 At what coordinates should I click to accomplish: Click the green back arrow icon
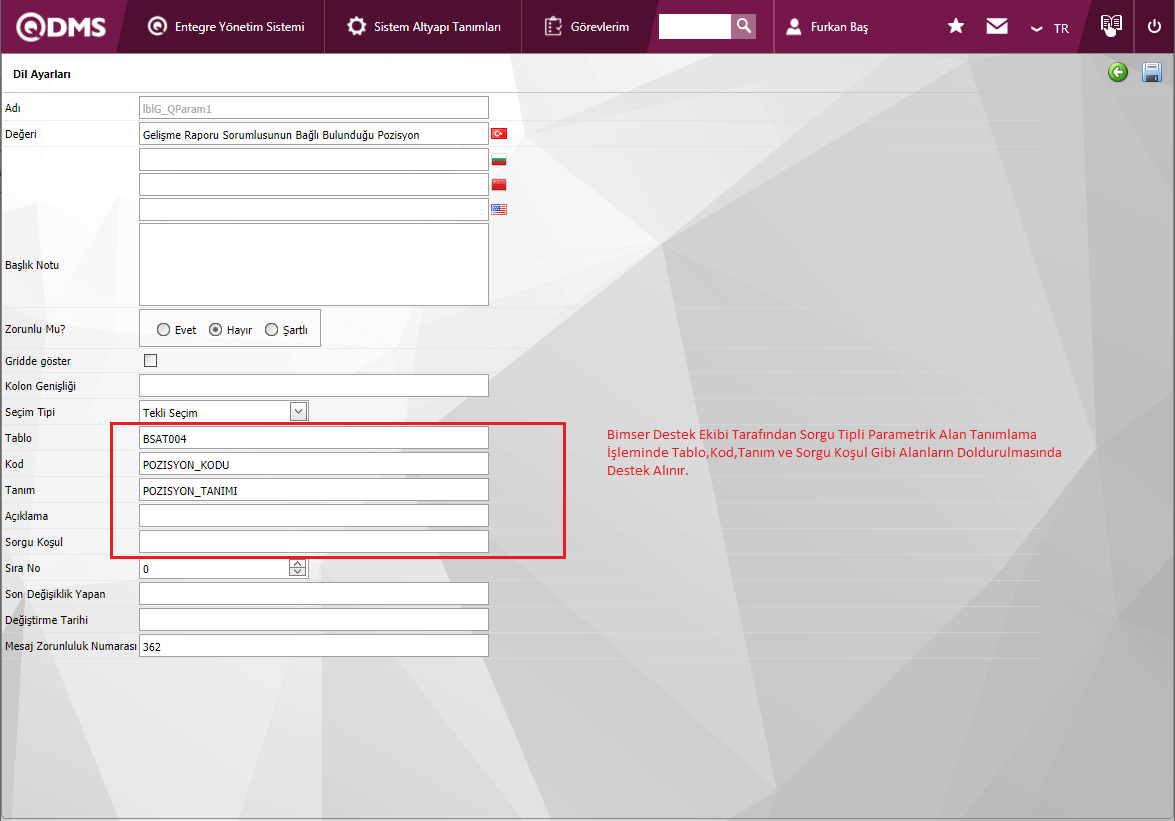click(x=1118, y=72)
